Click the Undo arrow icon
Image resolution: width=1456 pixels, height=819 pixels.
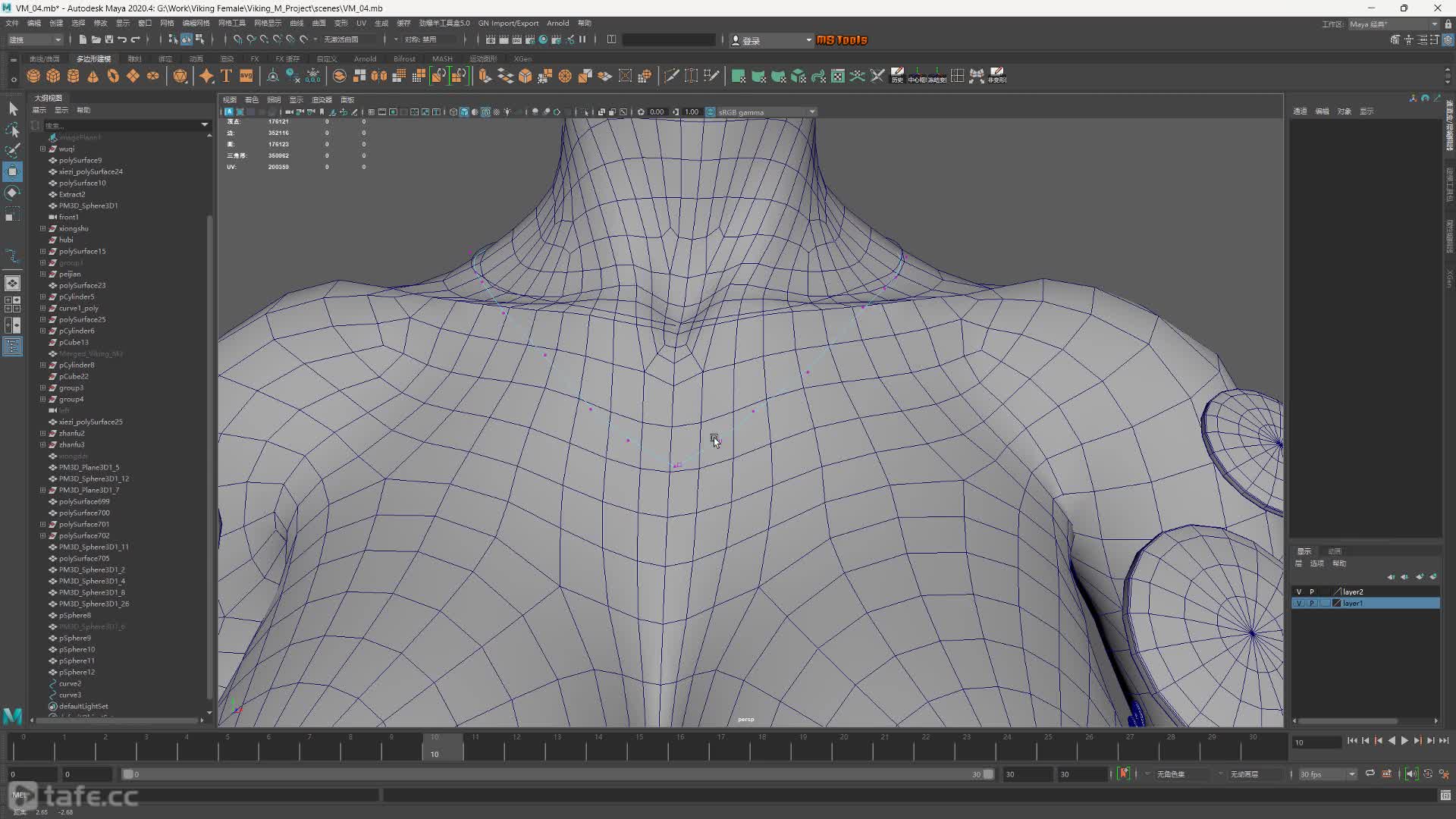122,39
